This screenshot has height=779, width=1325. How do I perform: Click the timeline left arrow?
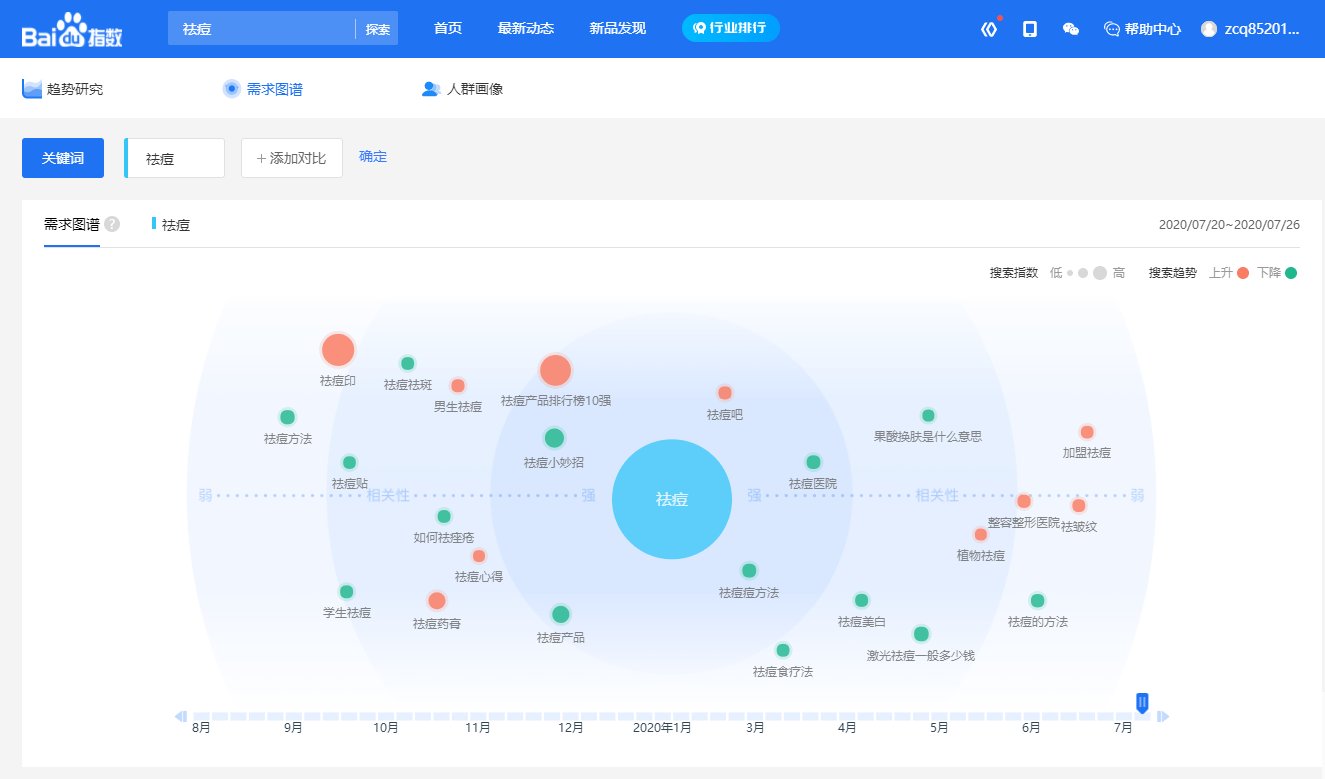click(181, 716)
